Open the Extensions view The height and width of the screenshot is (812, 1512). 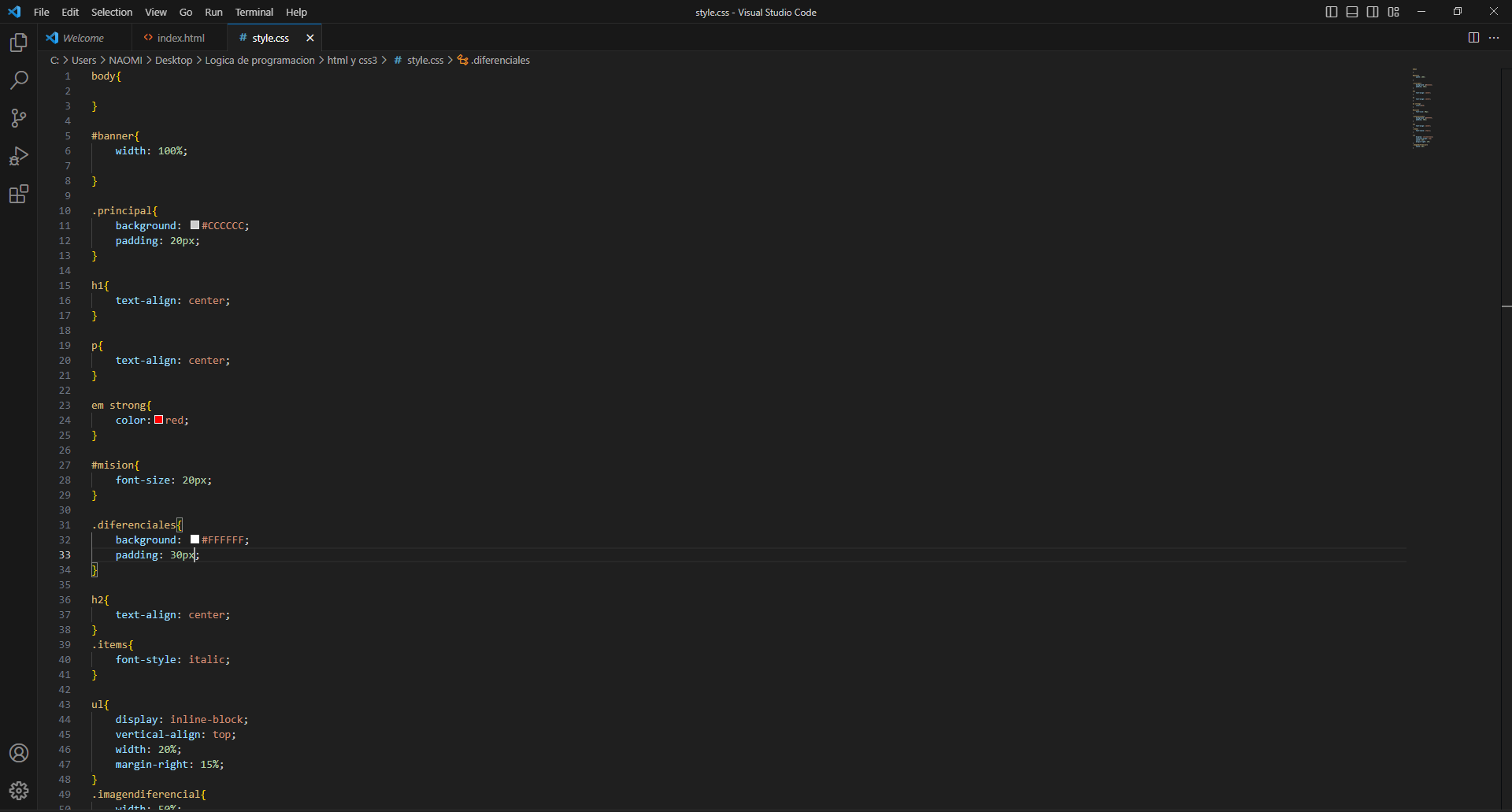[x=19, y=194]
